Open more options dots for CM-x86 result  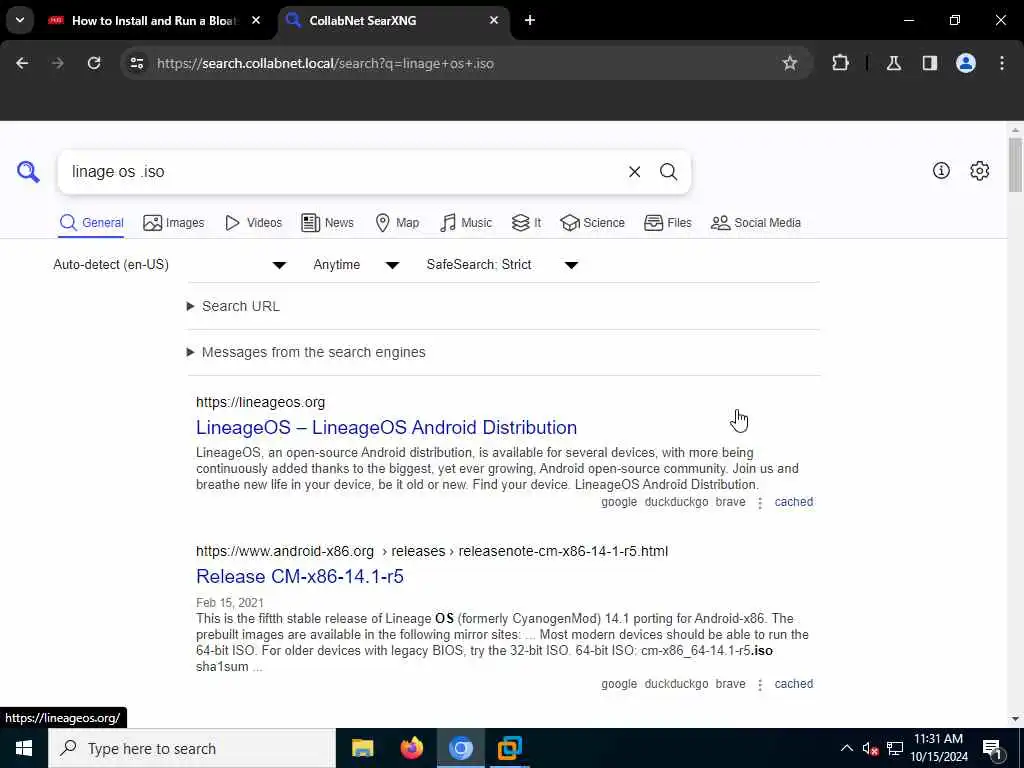[760, 684]
